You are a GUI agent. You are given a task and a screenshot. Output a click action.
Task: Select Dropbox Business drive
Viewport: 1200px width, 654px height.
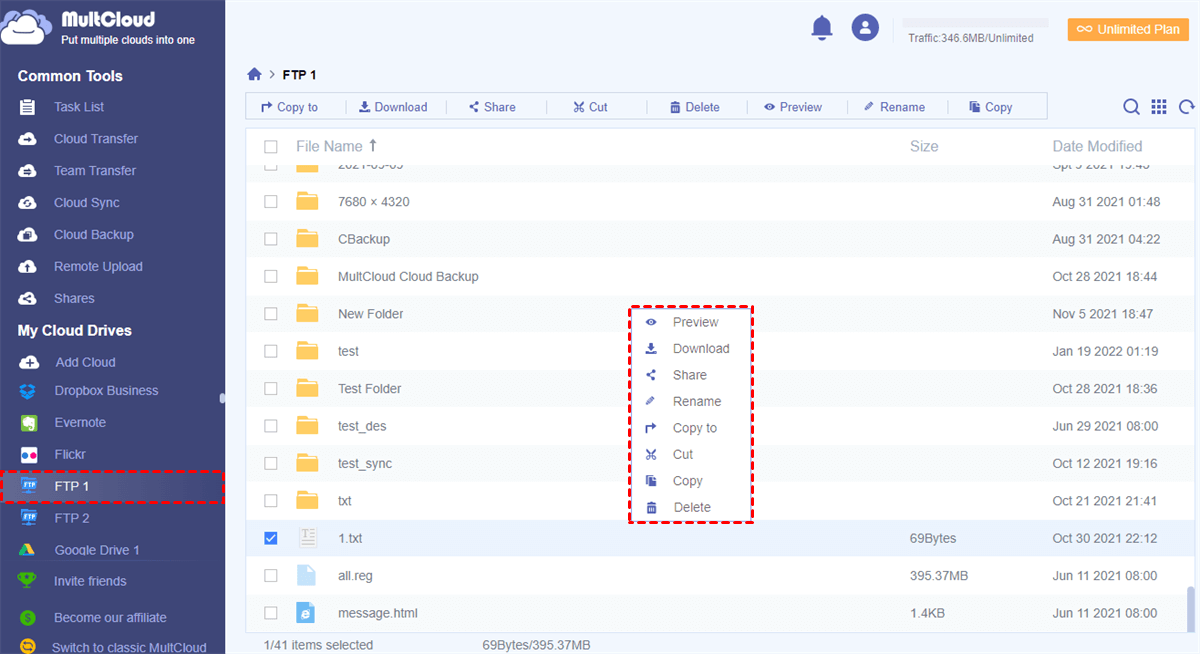(106, 391)
